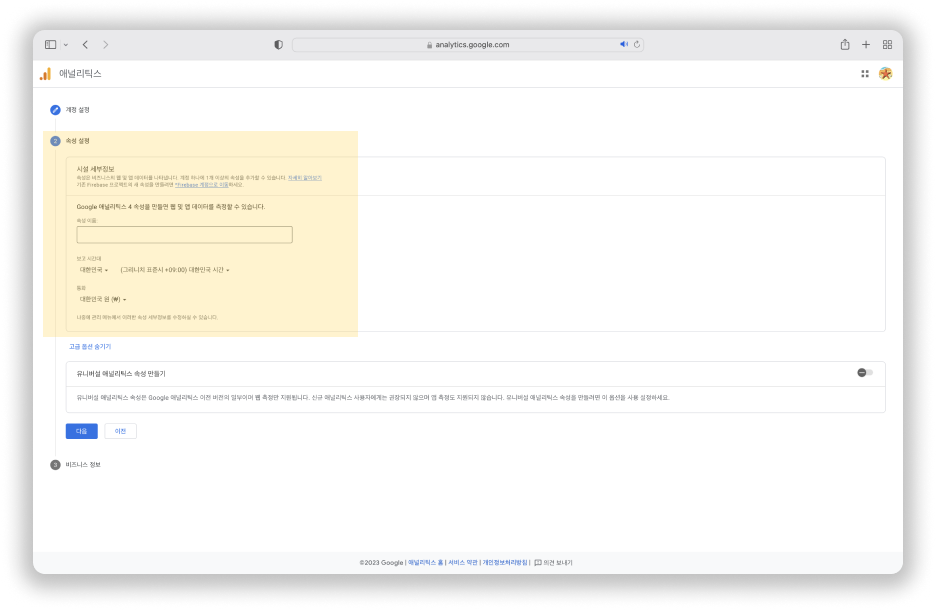Screen dimensions: 936x610
Task: Edit step 1 계정 설정 pencil icon
Action: pos(56,110)
